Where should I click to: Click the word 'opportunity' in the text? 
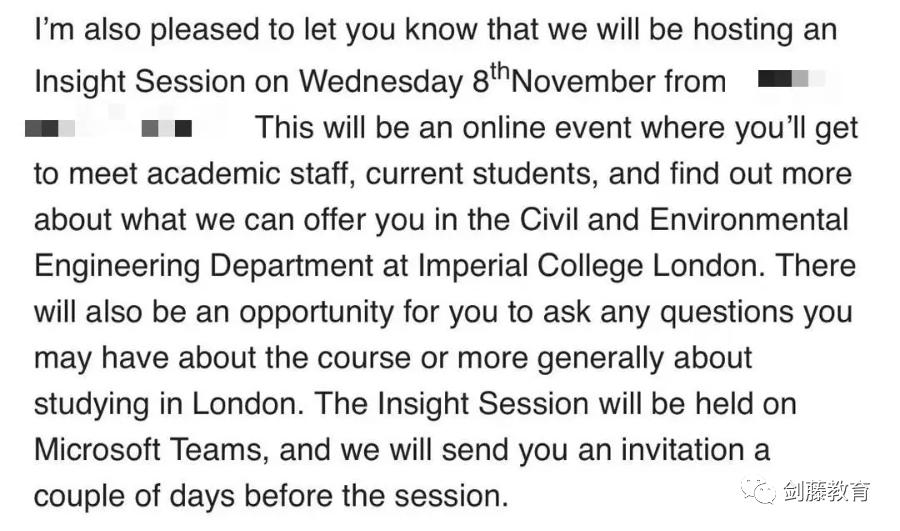pos(316,313)
